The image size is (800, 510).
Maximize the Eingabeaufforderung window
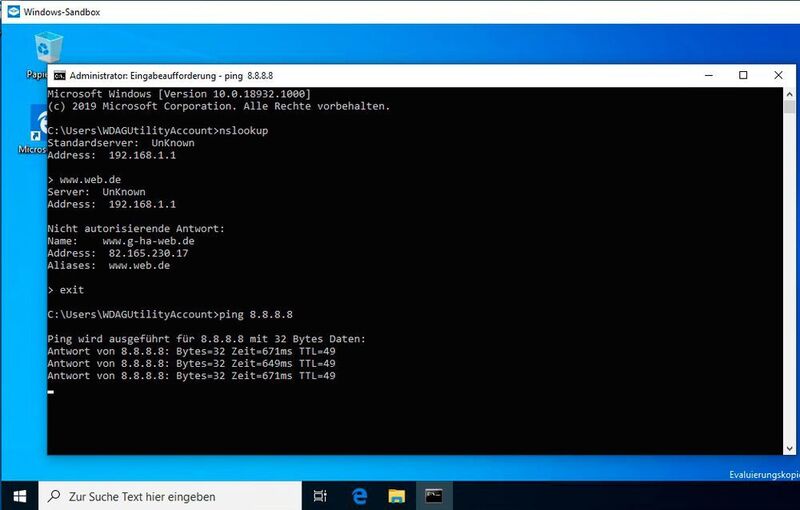[743, 75]
